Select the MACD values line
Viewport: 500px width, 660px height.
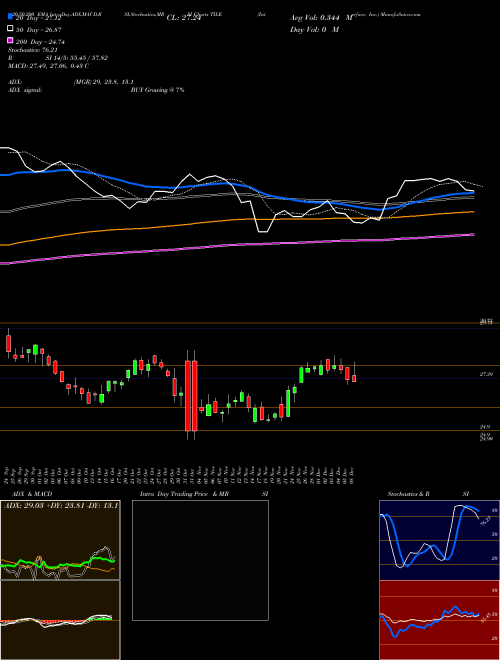click(x=48, y=66)
